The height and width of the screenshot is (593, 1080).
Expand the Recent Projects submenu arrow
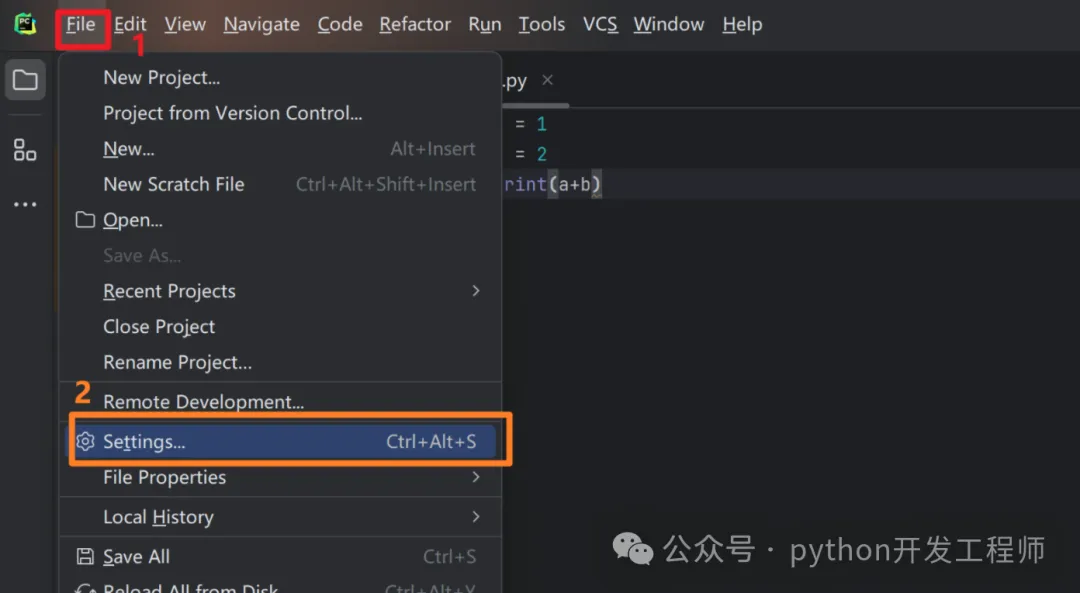coord(476,291)
